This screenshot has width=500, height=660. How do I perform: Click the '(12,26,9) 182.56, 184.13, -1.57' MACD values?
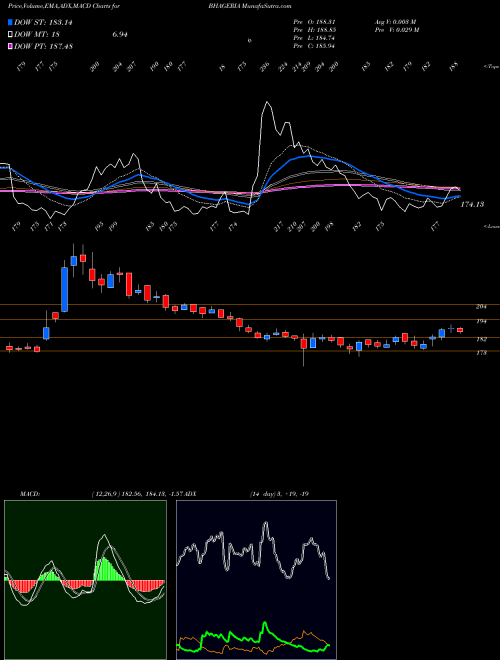pos(136,493)
